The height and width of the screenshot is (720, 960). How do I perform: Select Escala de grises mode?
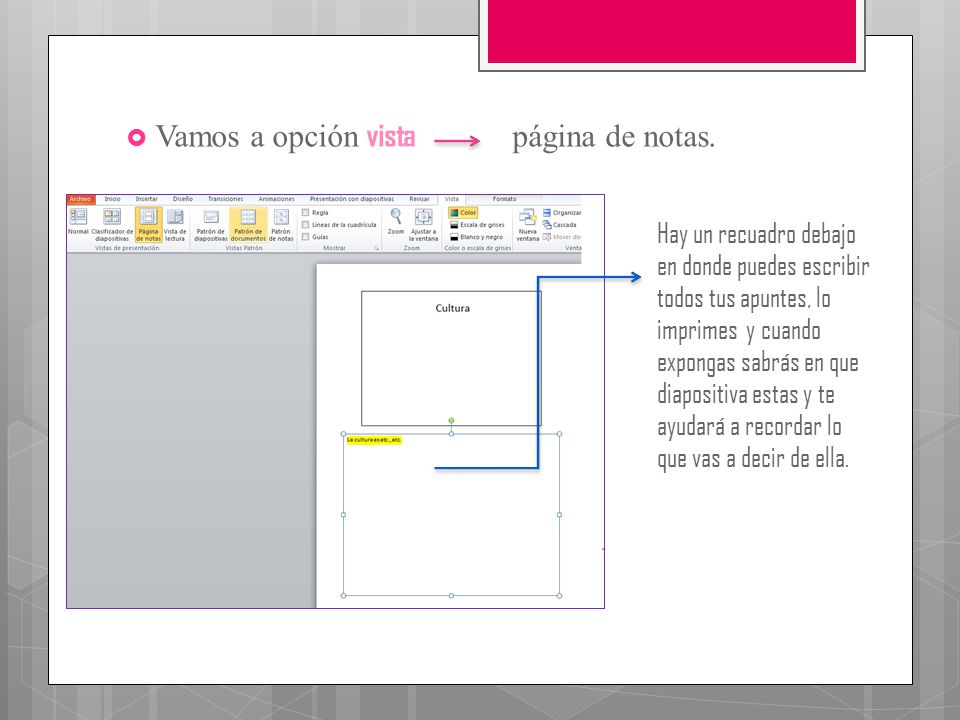click(x=477, y=225)
